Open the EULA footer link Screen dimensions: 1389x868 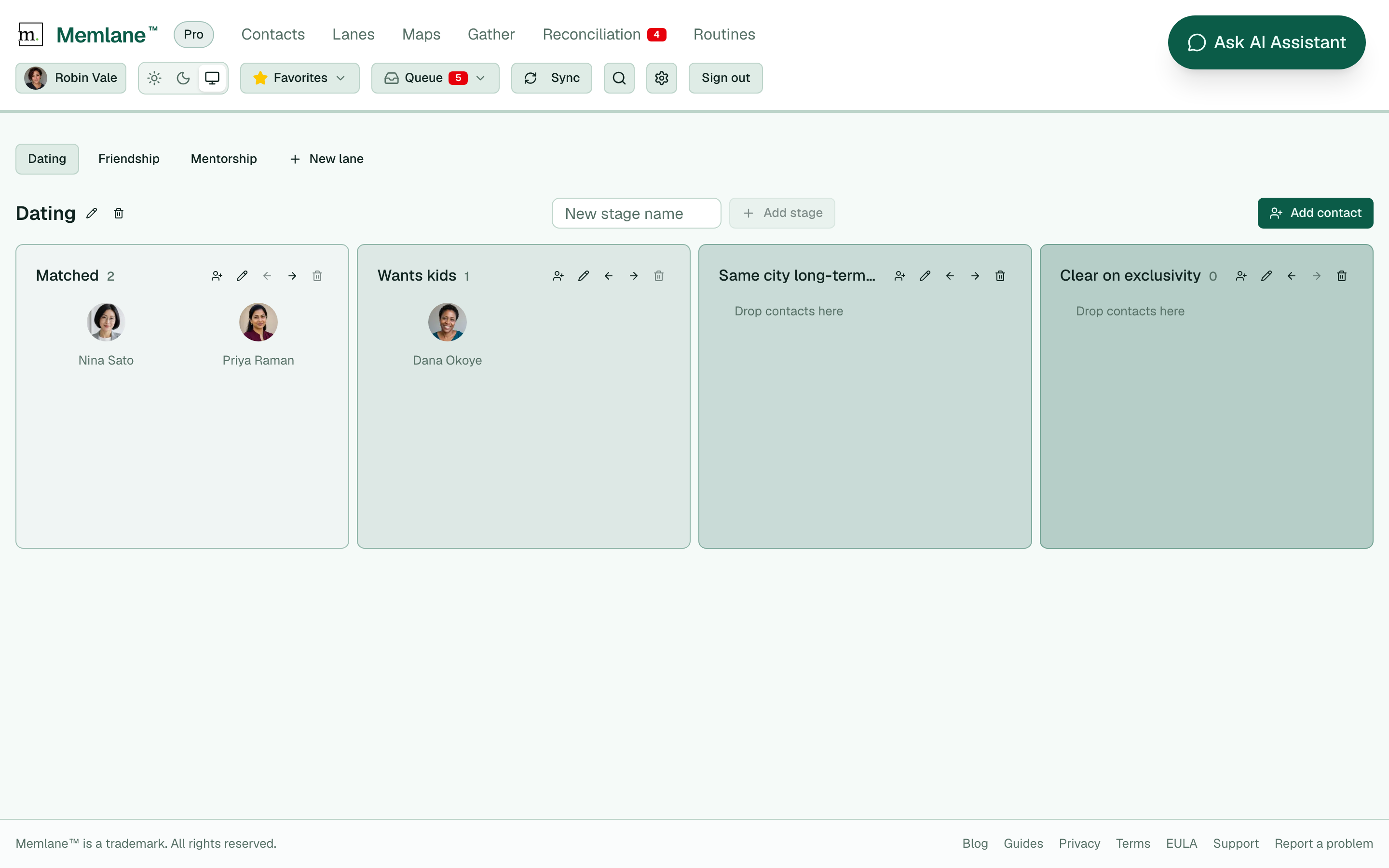point(1182,843)
